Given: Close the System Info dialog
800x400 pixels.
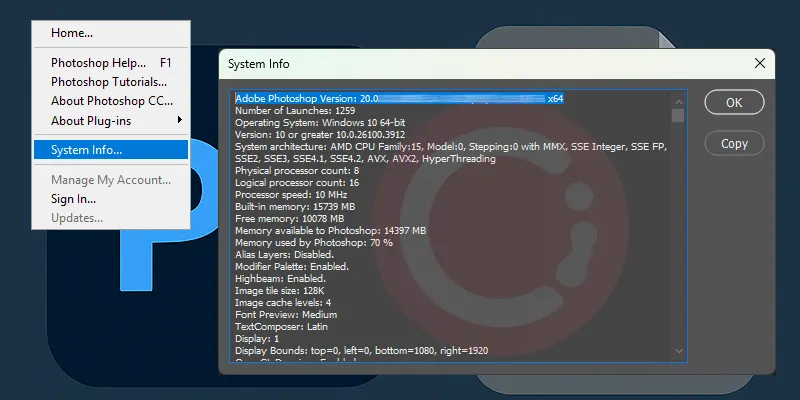Looking at the screenshot, I should point(760,63).
